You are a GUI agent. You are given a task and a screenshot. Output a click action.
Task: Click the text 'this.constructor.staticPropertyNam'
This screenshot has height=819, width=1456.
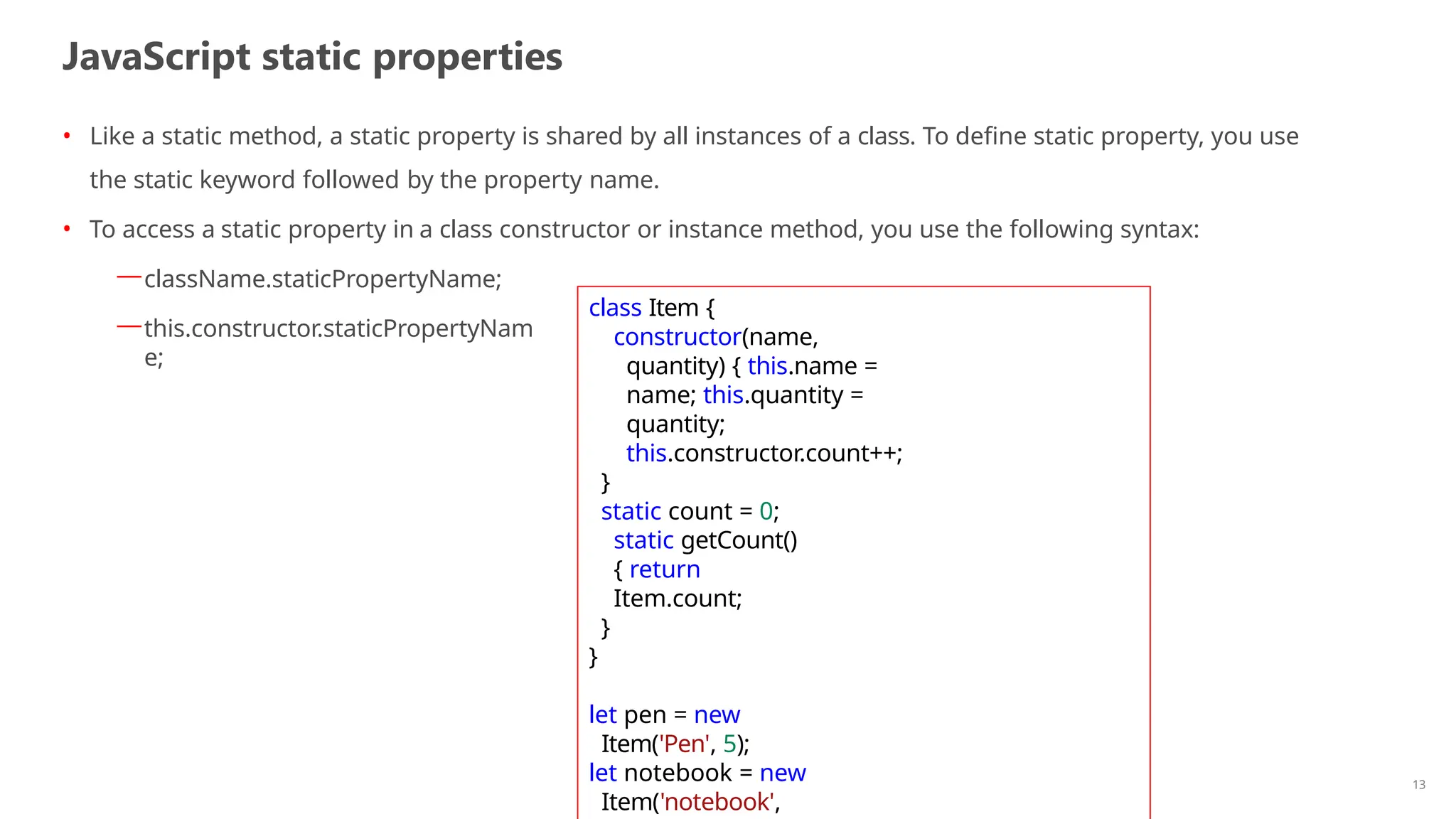pyautogui.click(x=338, y=328)
